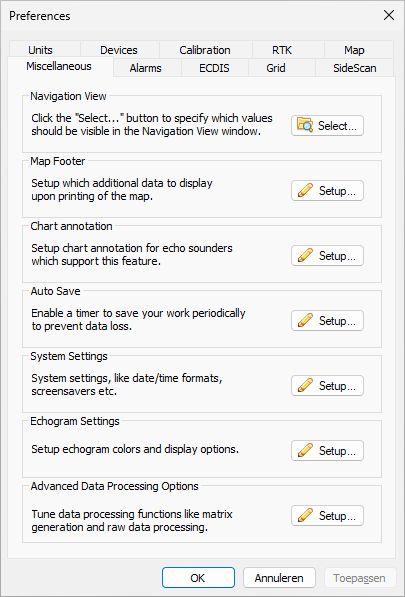Viewport: 405px width, 597px height.
Task: Switch to the Units tab
Action: point(41,50)
